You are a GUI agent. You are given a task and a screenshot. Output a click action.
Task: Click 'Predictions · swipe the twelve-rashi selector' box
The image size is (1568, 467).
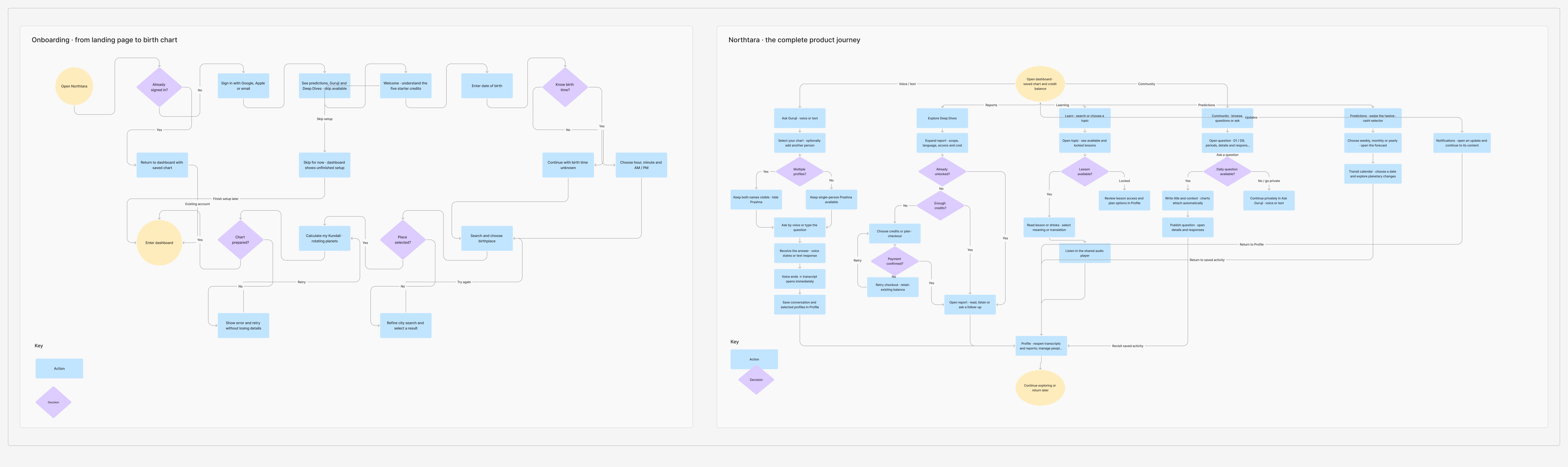point(1373,118)
